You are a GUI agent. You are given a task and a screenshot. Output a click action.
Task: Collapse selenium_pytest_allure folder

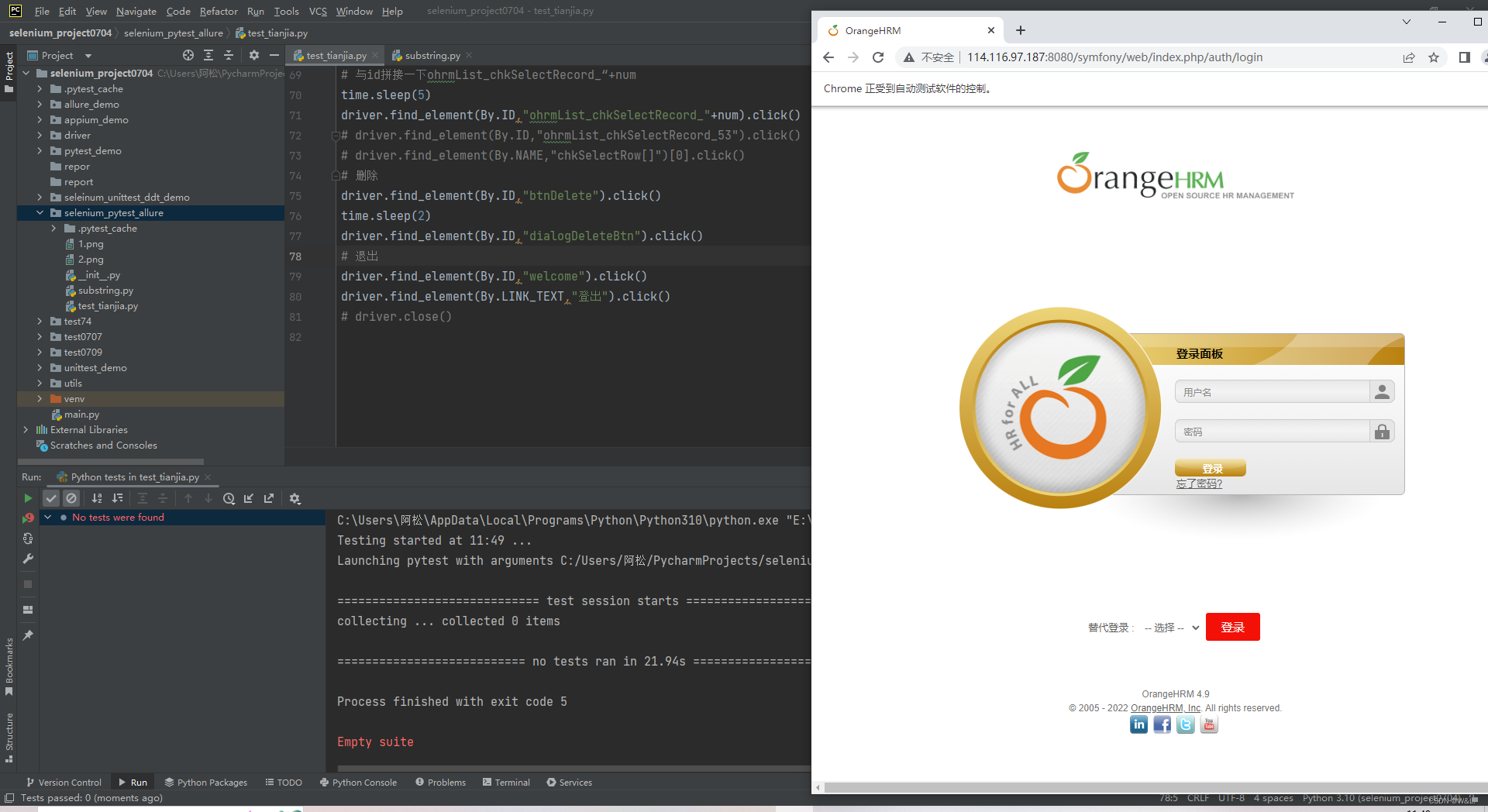40,212
